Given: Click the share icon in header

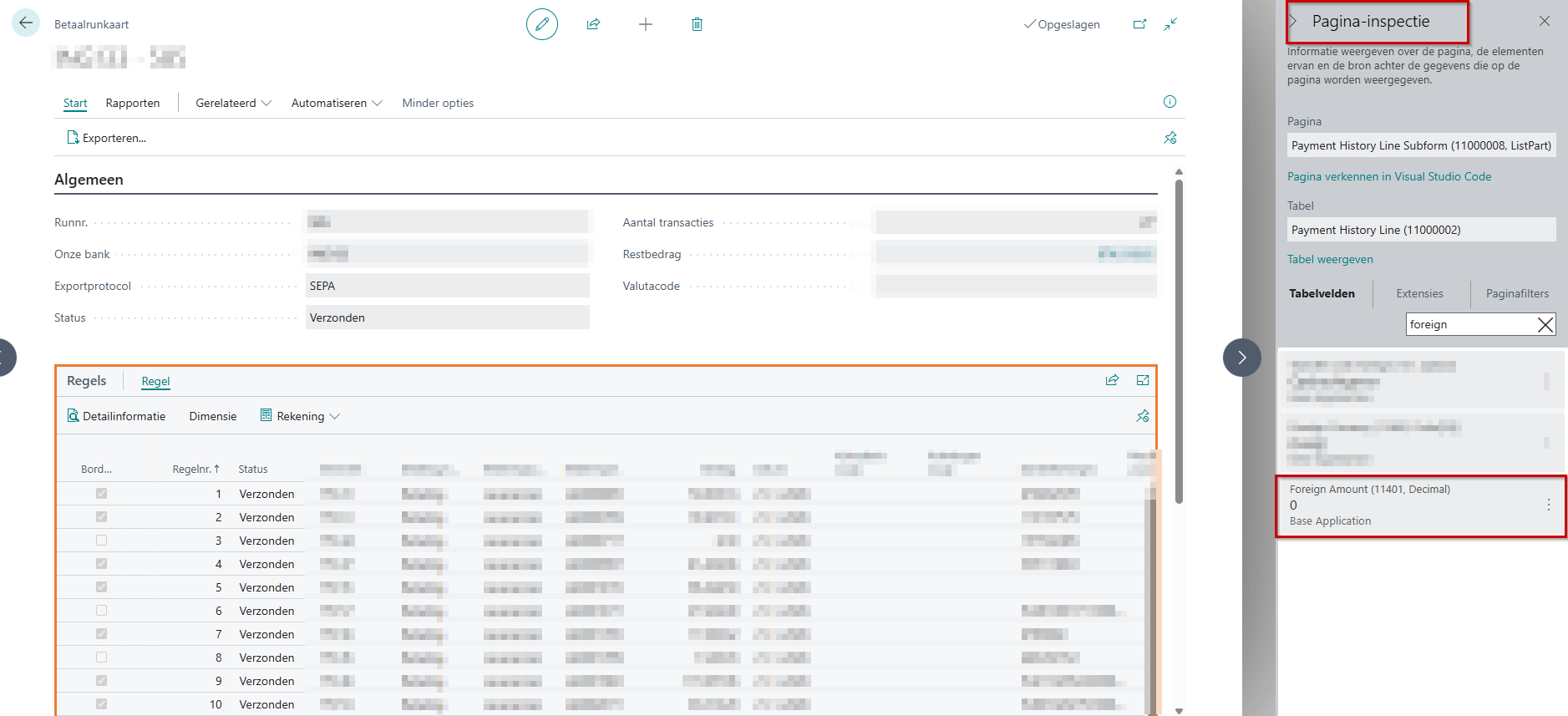Looking at the screenshot, I should (x=593, y=24).
